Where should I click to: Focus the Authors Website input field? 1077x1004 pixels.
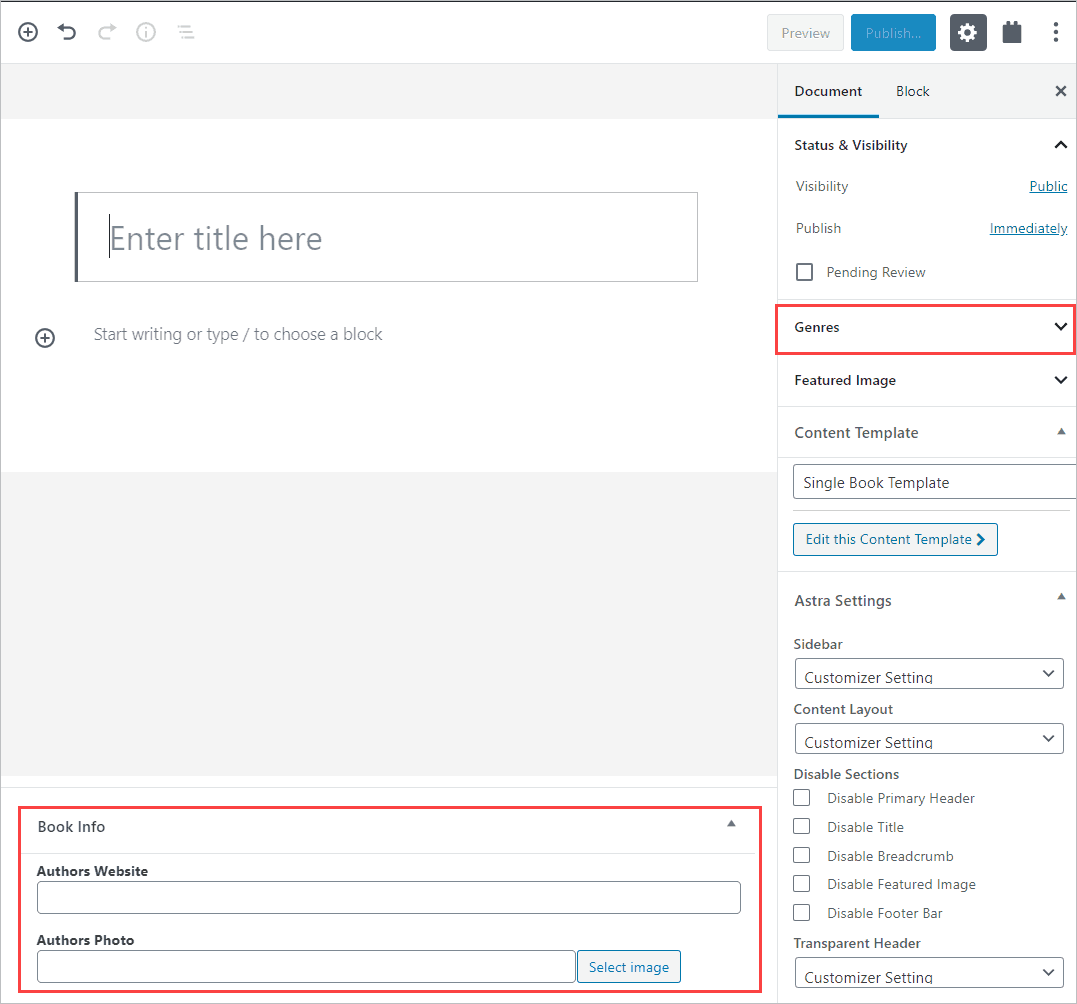[389, 898]
